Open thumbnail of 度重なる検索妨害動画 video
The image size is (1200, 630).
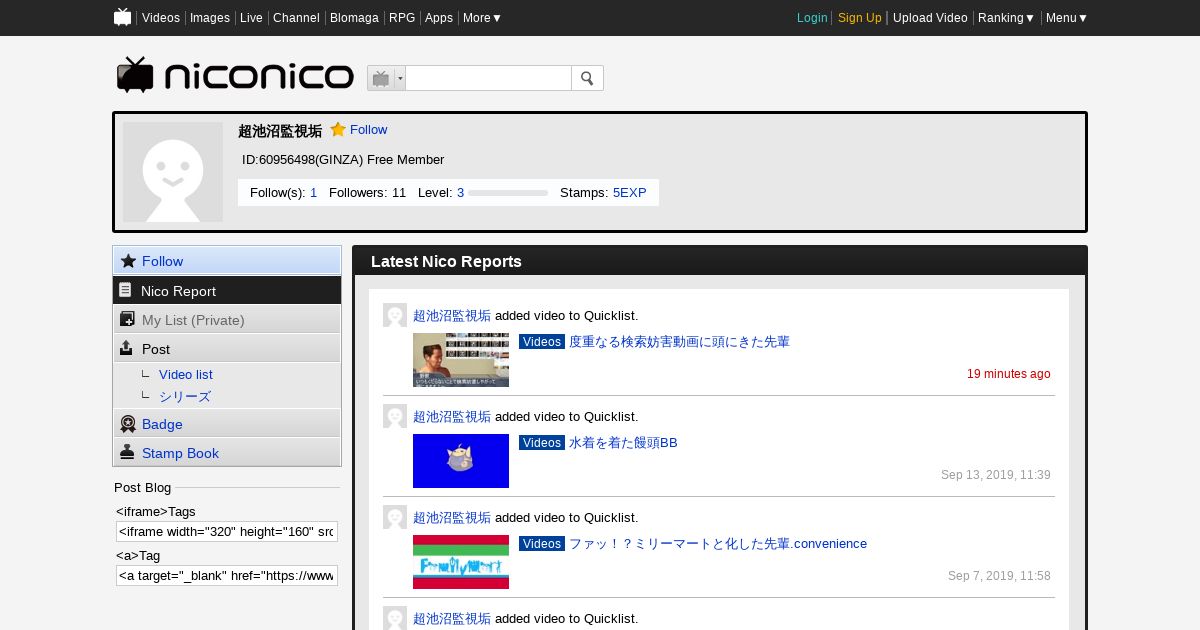pyautogui.click(x=461, y=360)
